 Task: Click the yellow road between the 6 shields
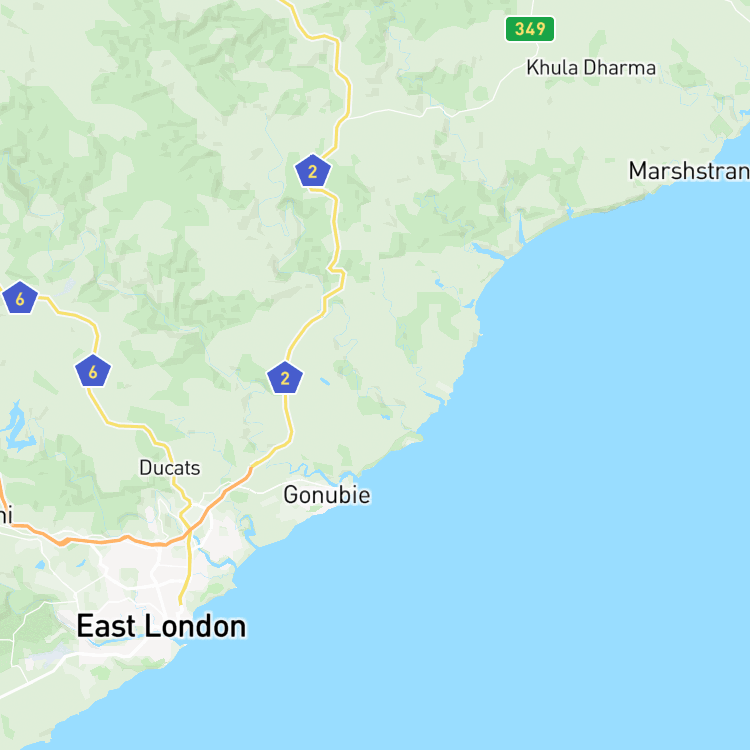pyautogui.click(x=72, y=316)
